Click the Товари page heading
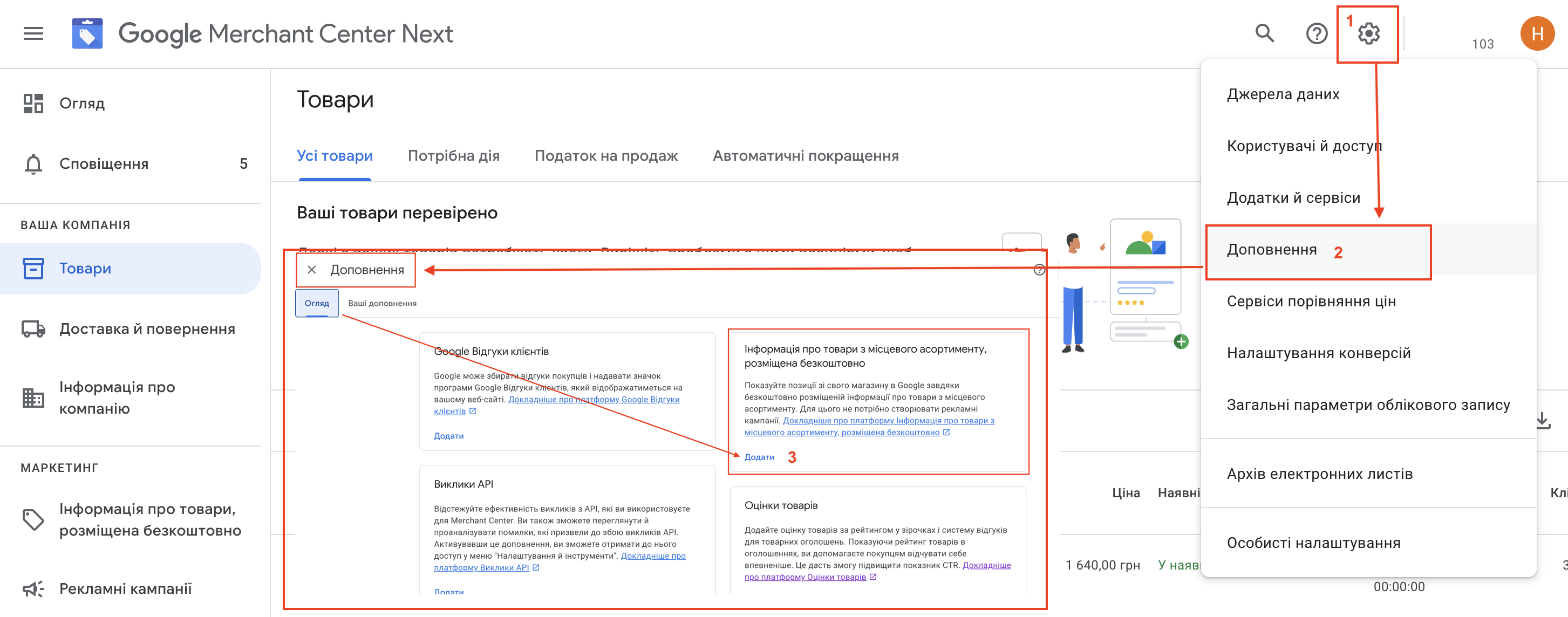The height and width of the screenshot is (617, 1568). click(x=335, y=100)
